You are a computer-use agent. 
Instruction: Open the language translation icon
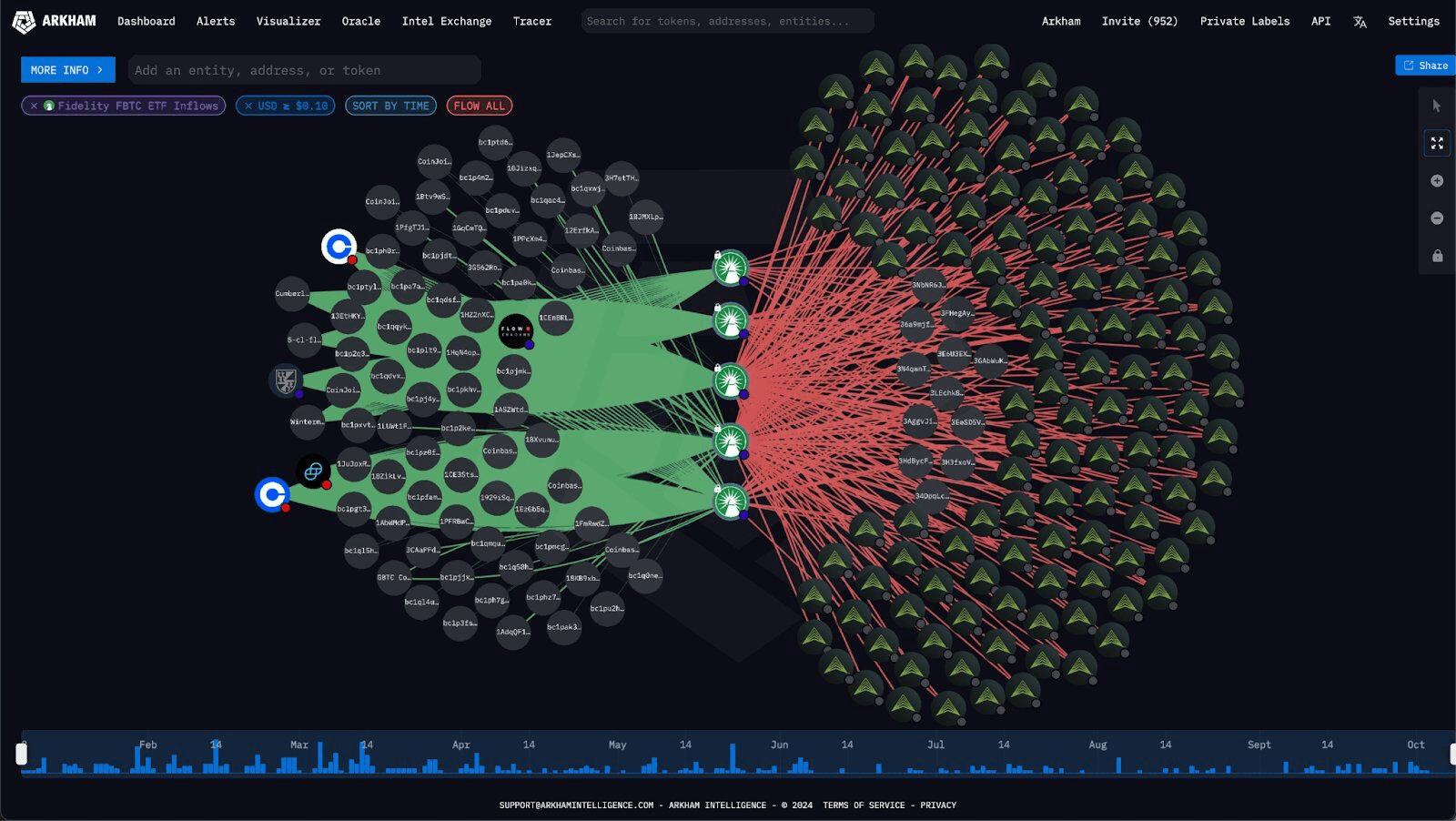1360,22
